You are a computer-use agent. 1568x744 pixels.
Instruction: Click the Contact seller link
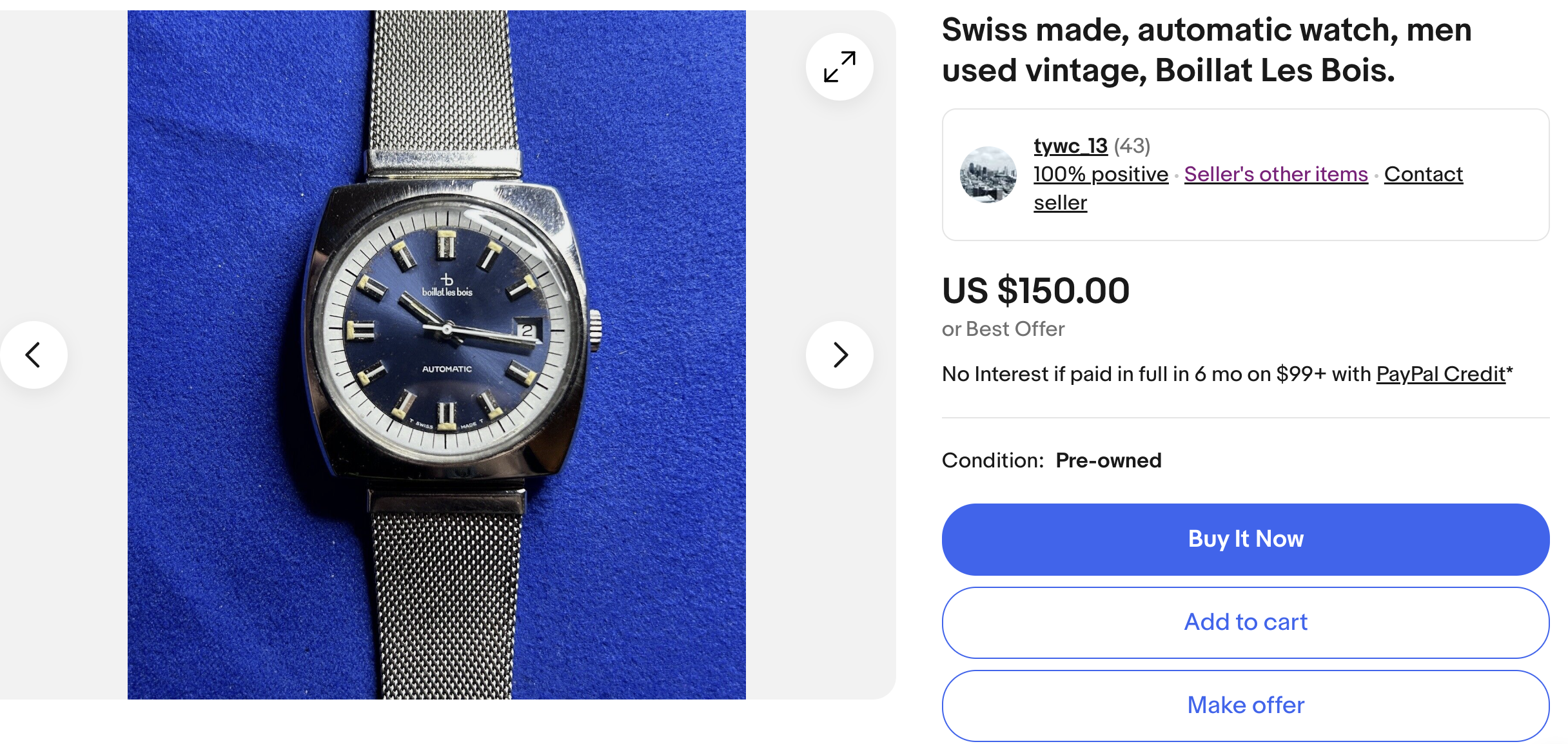click(1423, 175)
